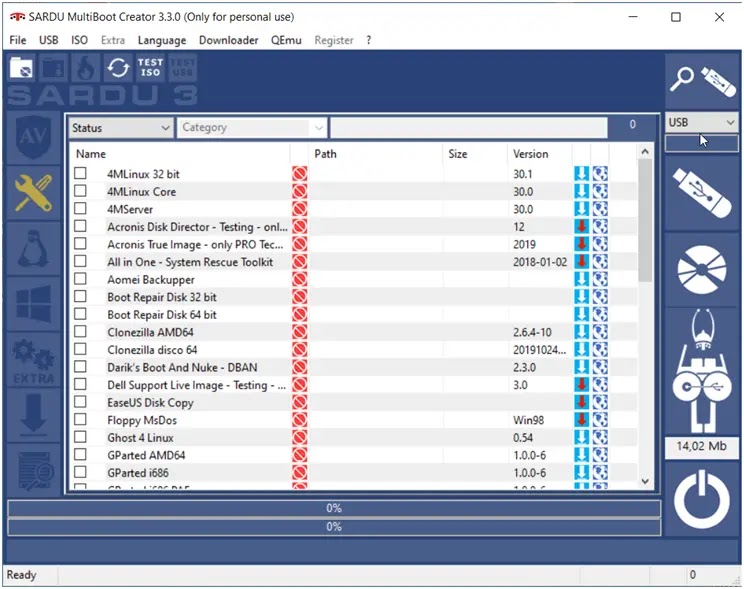This screenshot has height=589, width=744.
Task: Download 4MLinux 32 bit with blue arrow
Action: (581, 174)
